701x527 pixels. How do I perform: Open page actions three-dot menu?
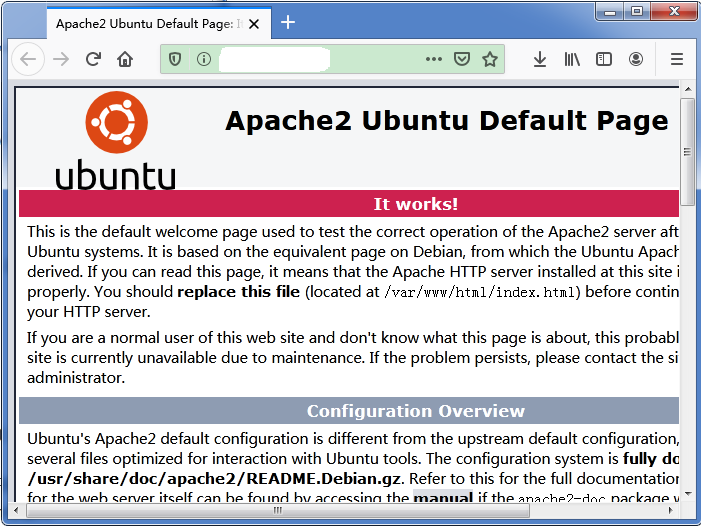pos(434,59)
